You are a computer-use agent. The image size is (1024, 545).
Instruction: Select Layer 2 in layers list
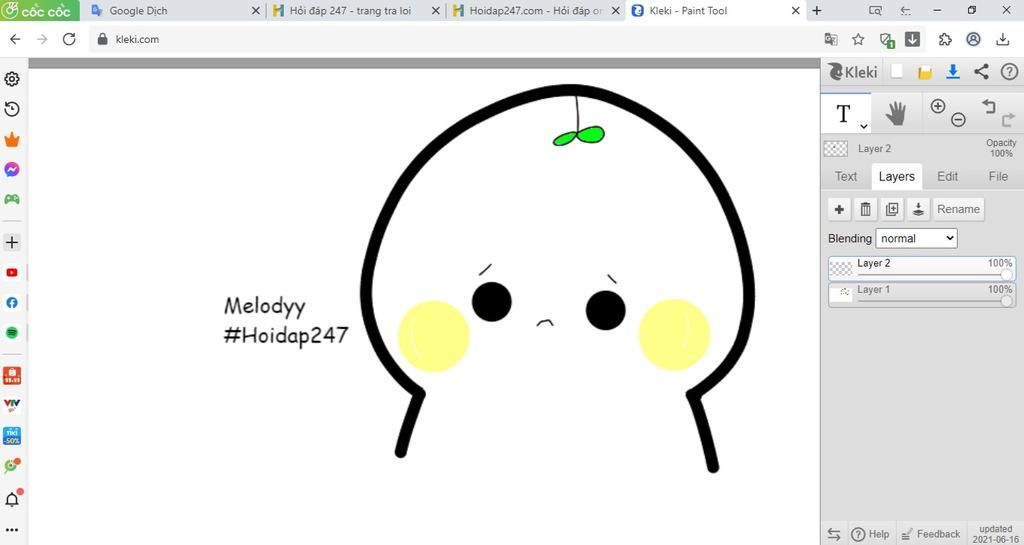922,268
